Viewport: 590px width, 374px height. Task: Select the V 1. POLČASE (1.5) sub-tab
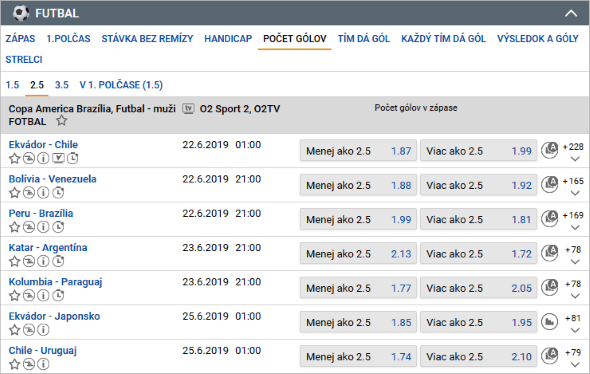(121, 85)
